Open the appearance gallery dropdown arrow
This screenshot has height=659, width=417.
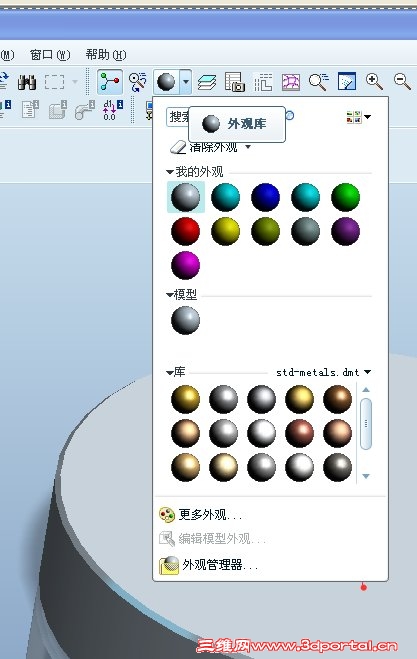185,82
